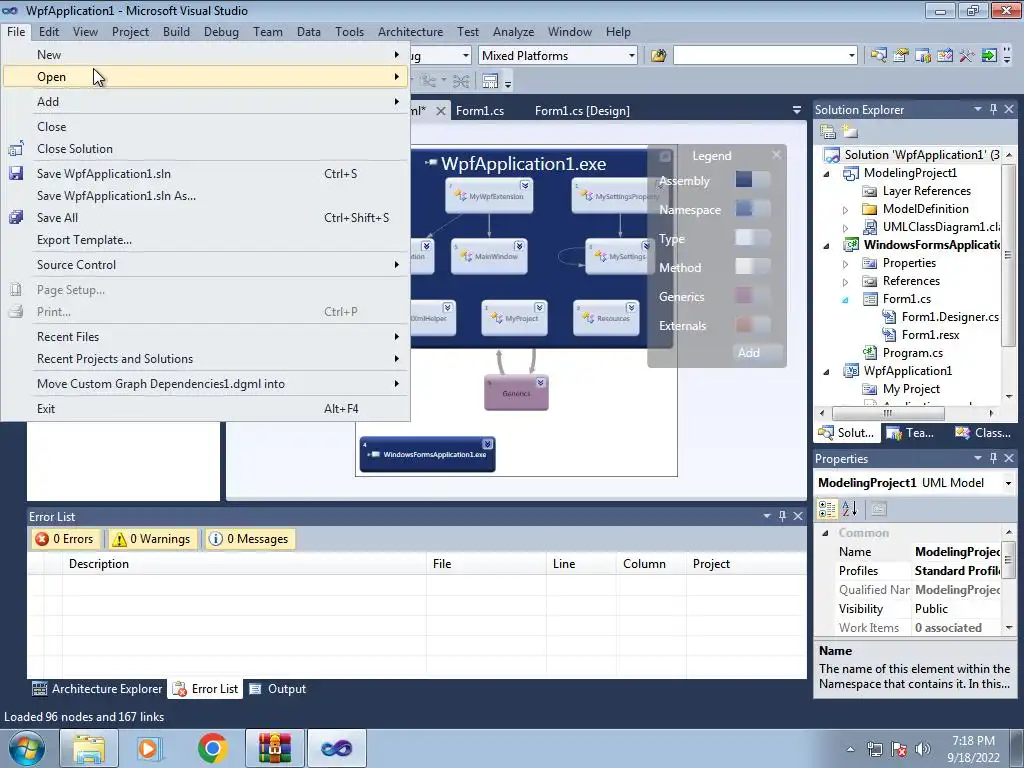Click the Visual Studio taskbar icon
Image resolution: width=1024 pixels, height=768 pixels.
coord(337,748)
